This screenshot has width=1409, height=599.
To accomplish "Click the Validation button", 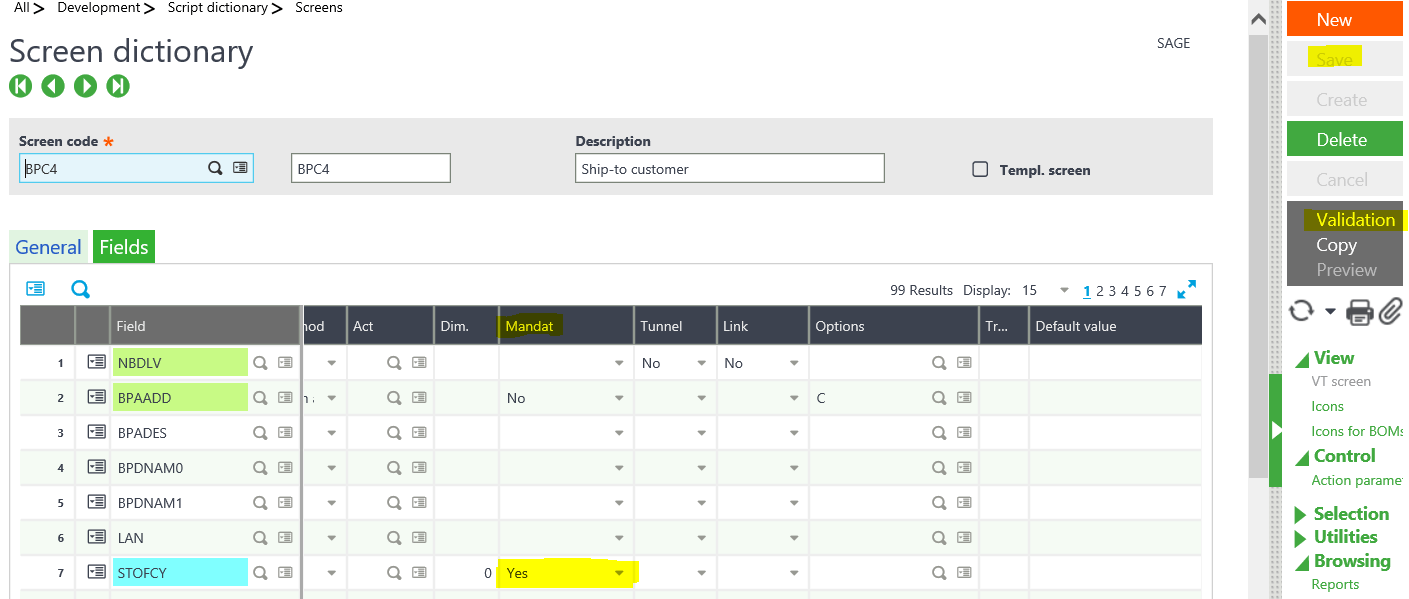I will (x=1355, y=219).
